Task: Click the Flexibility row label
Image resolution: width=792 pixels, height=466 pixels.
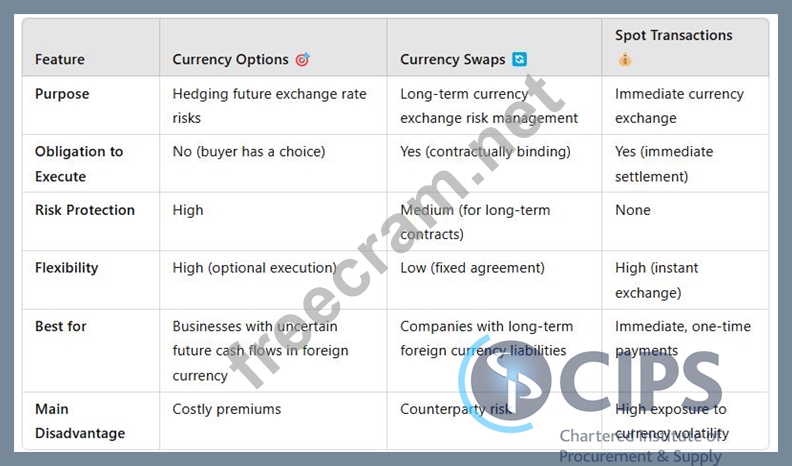Action: (x=67, y=268)
